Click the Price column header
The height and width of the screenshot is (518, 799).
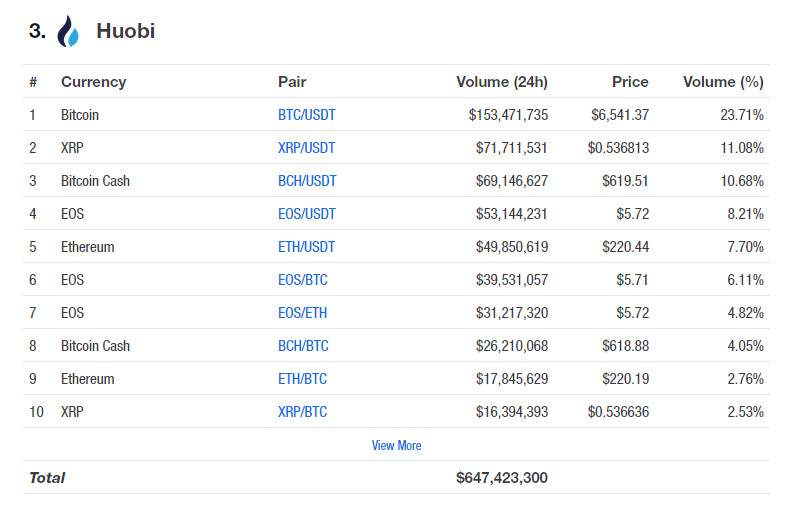[x=630, y=82]
